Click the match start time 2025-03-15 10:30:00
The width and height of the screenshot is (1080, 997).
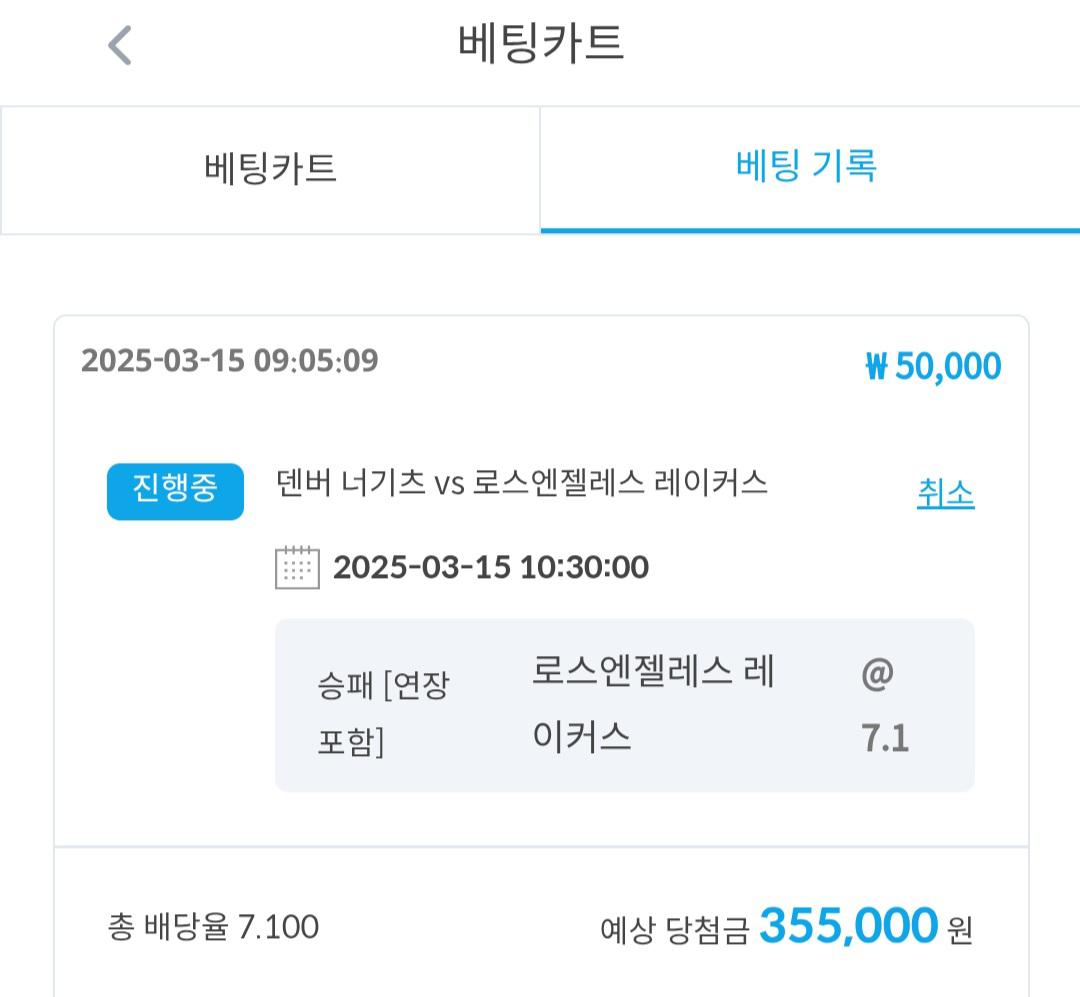click(x=491, y=567)
